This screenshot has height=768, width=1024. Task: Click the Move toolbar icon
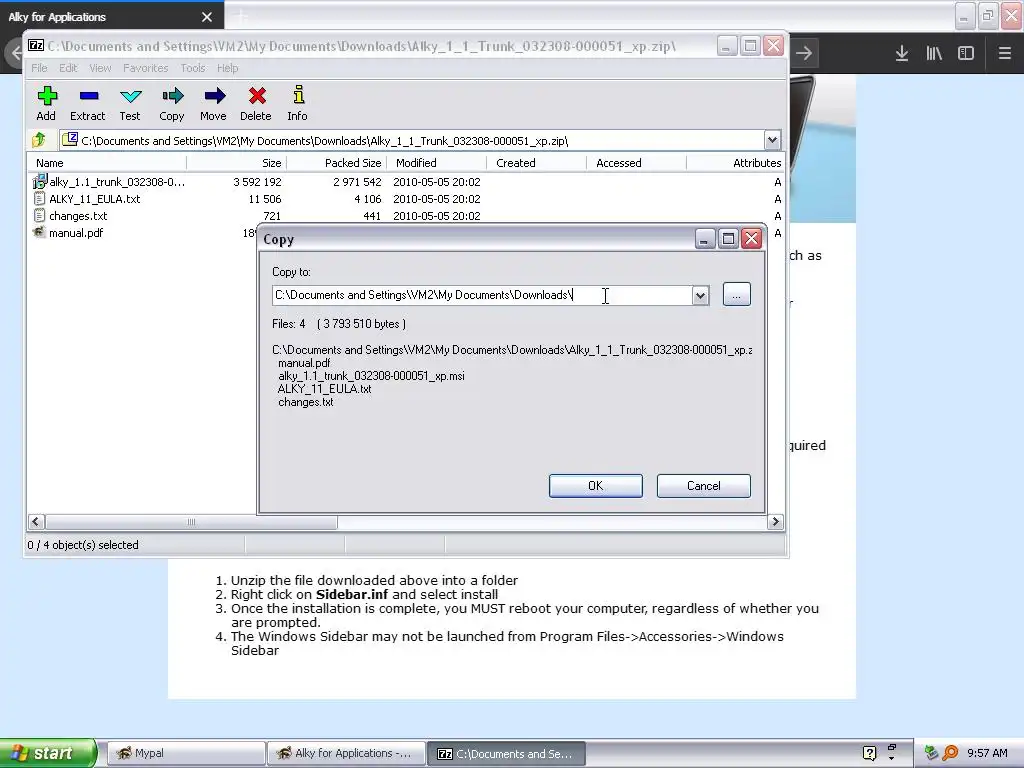click(x=214, y=97)
